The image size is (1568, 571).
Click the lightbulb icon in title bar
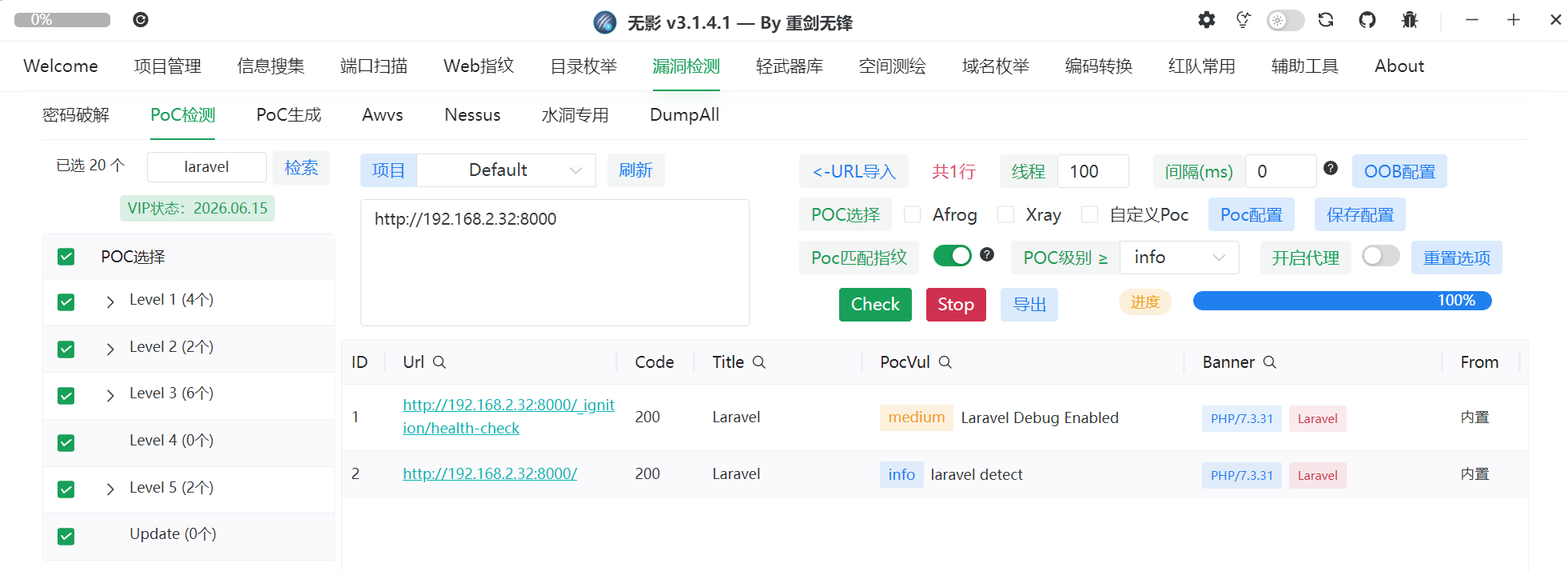[x=1244, y=20]
